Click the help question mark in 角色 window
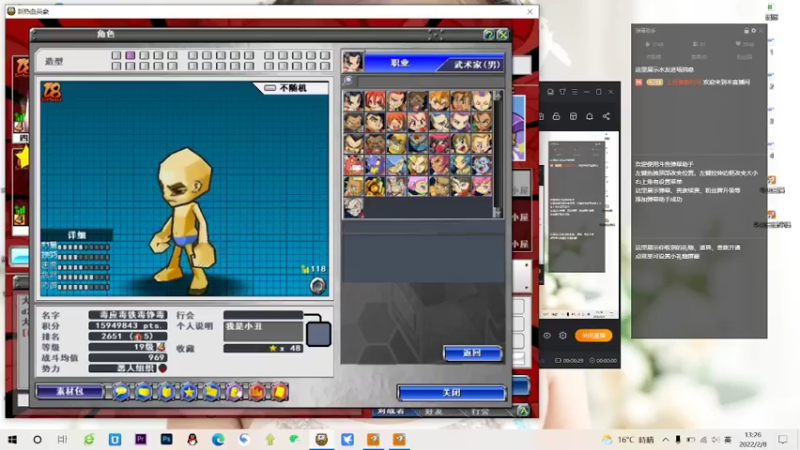Viewport: 800px width, 450px height. pyautogui.click(x=489, y=35)
